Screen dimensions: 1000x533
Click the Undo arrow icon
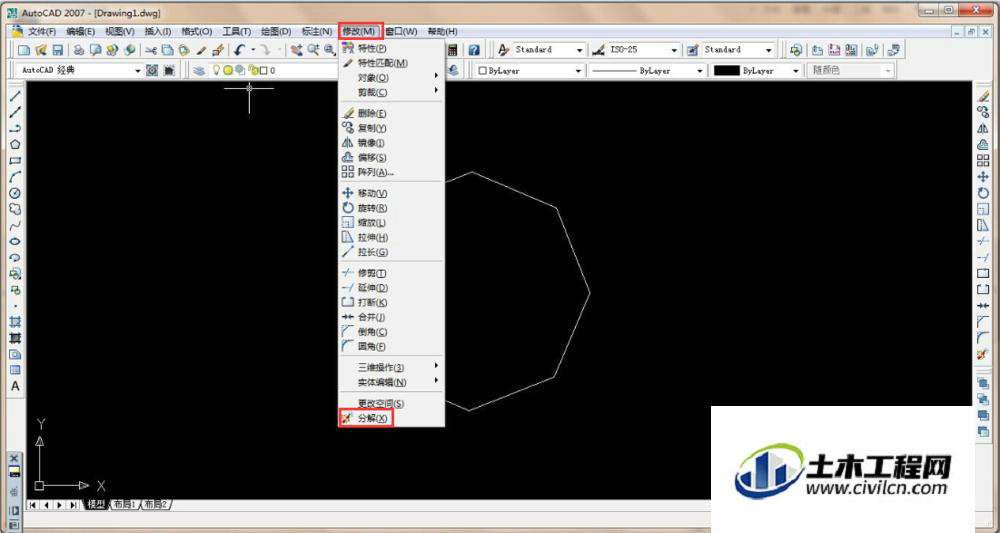point(240,50)
